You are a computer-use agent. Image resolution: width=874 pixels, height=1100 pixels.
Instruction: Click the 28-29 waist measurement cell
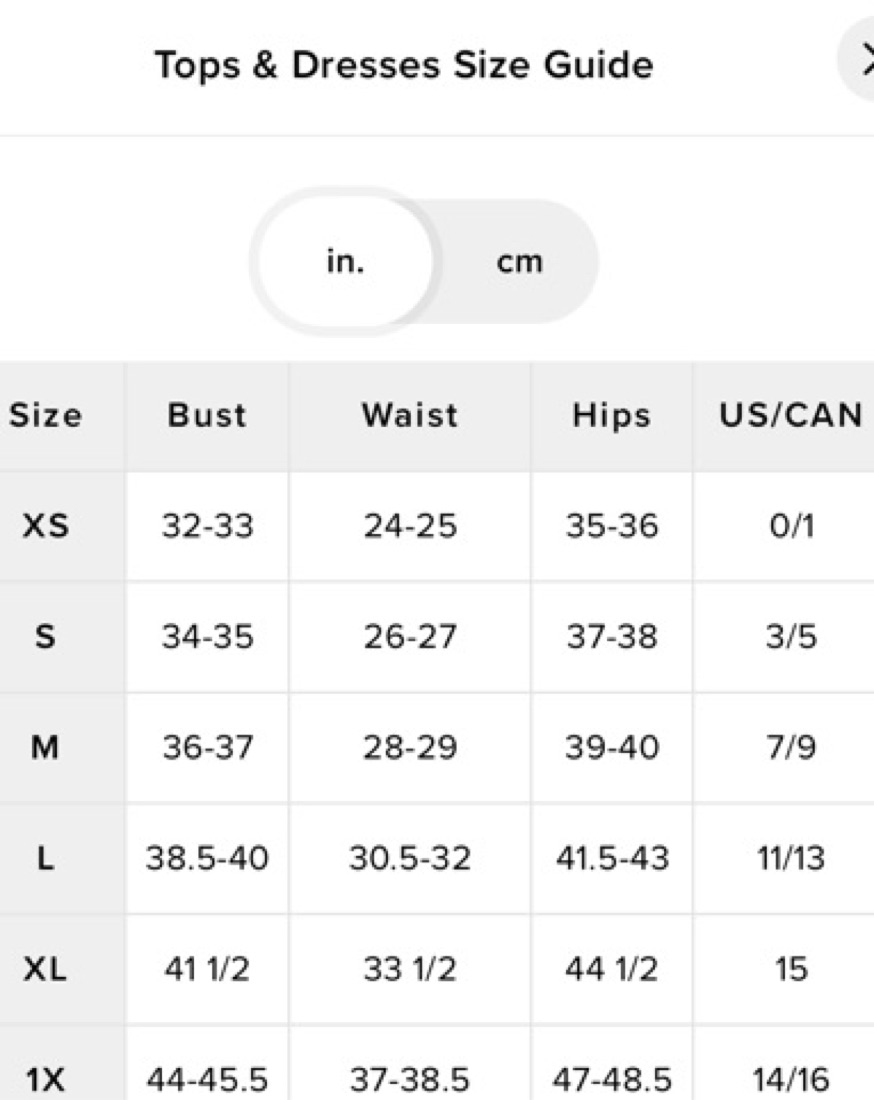tap(410, 748)
